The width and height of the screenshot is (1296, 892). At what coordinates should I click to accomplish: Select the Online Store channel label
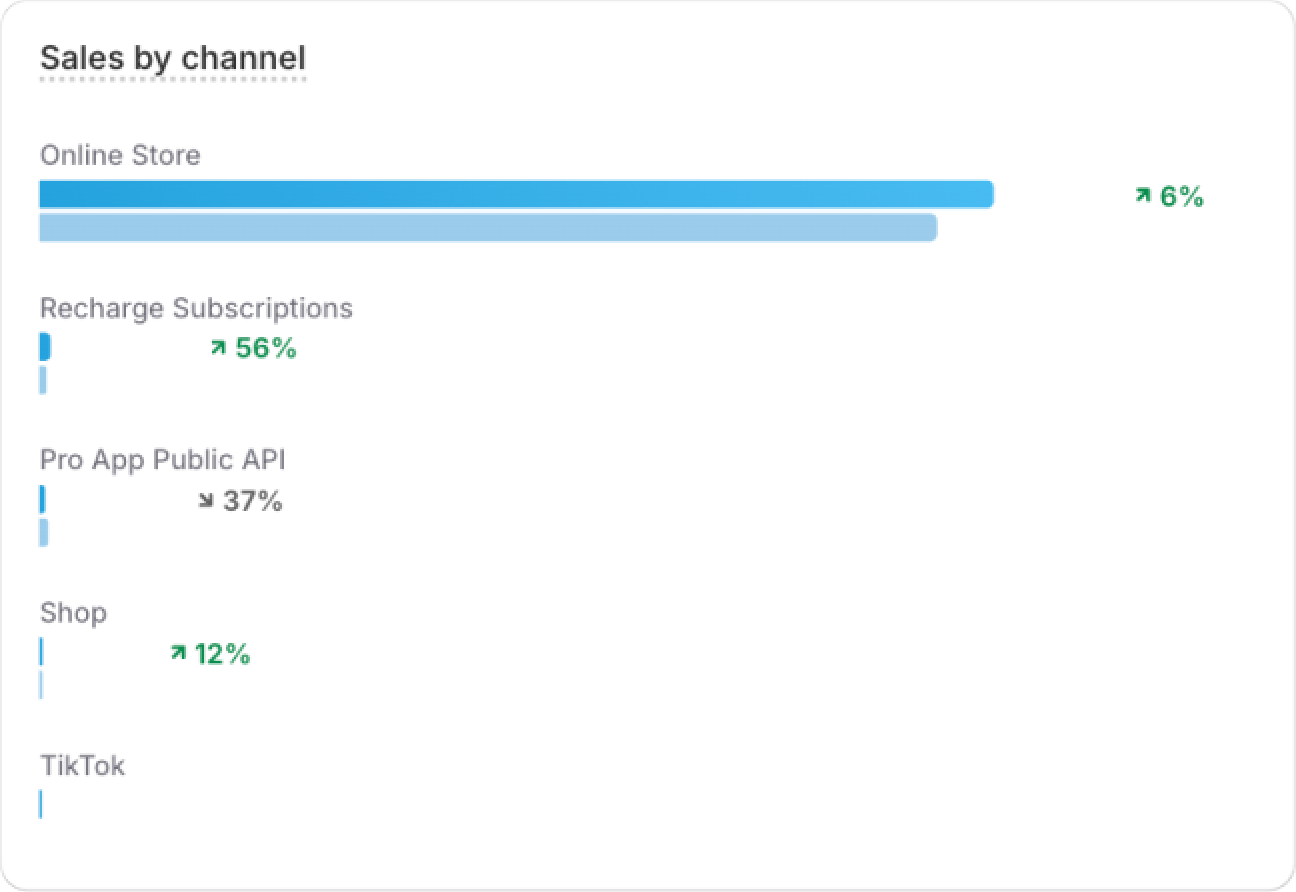(x=120, y=155)
